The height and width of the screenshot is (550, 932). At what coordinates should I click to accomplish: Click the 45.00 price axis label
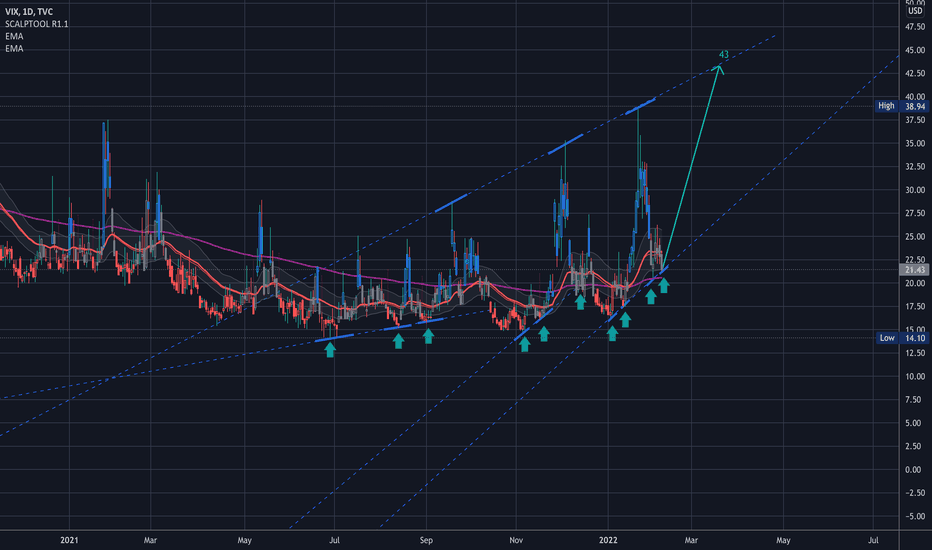[915, 51]
